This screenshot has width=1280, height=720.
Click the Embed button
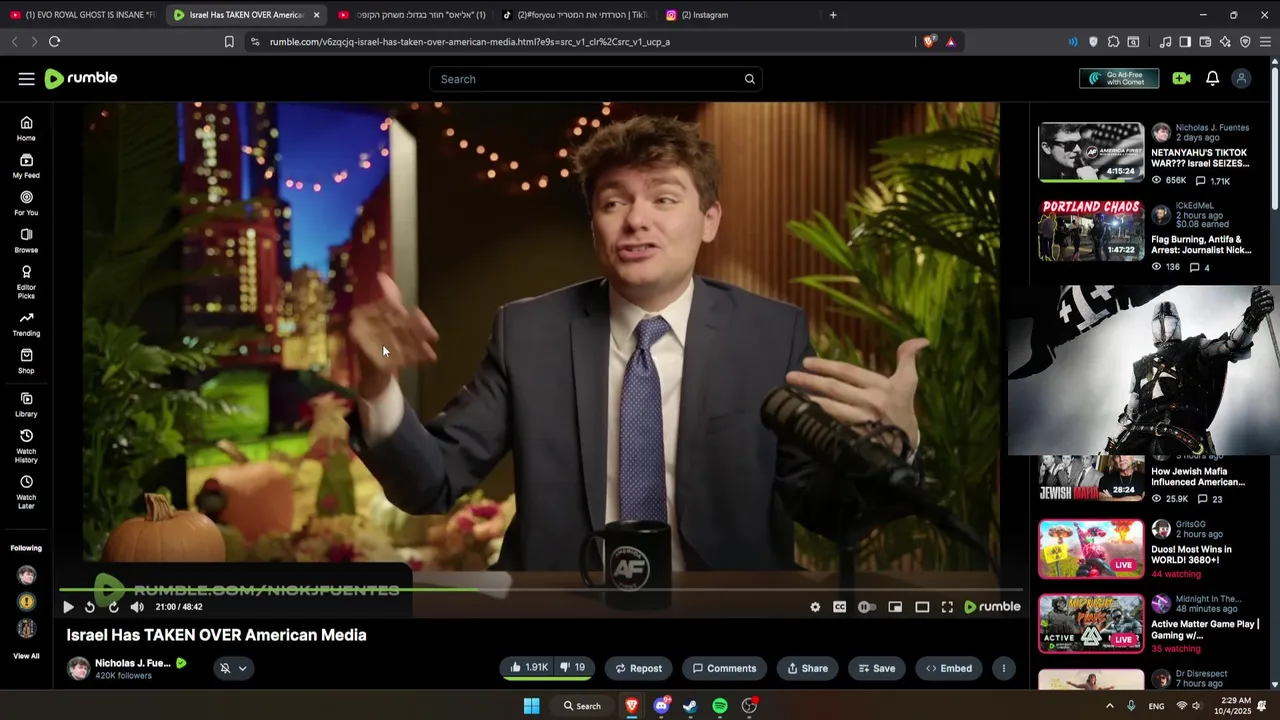click(x=948, y=668)
